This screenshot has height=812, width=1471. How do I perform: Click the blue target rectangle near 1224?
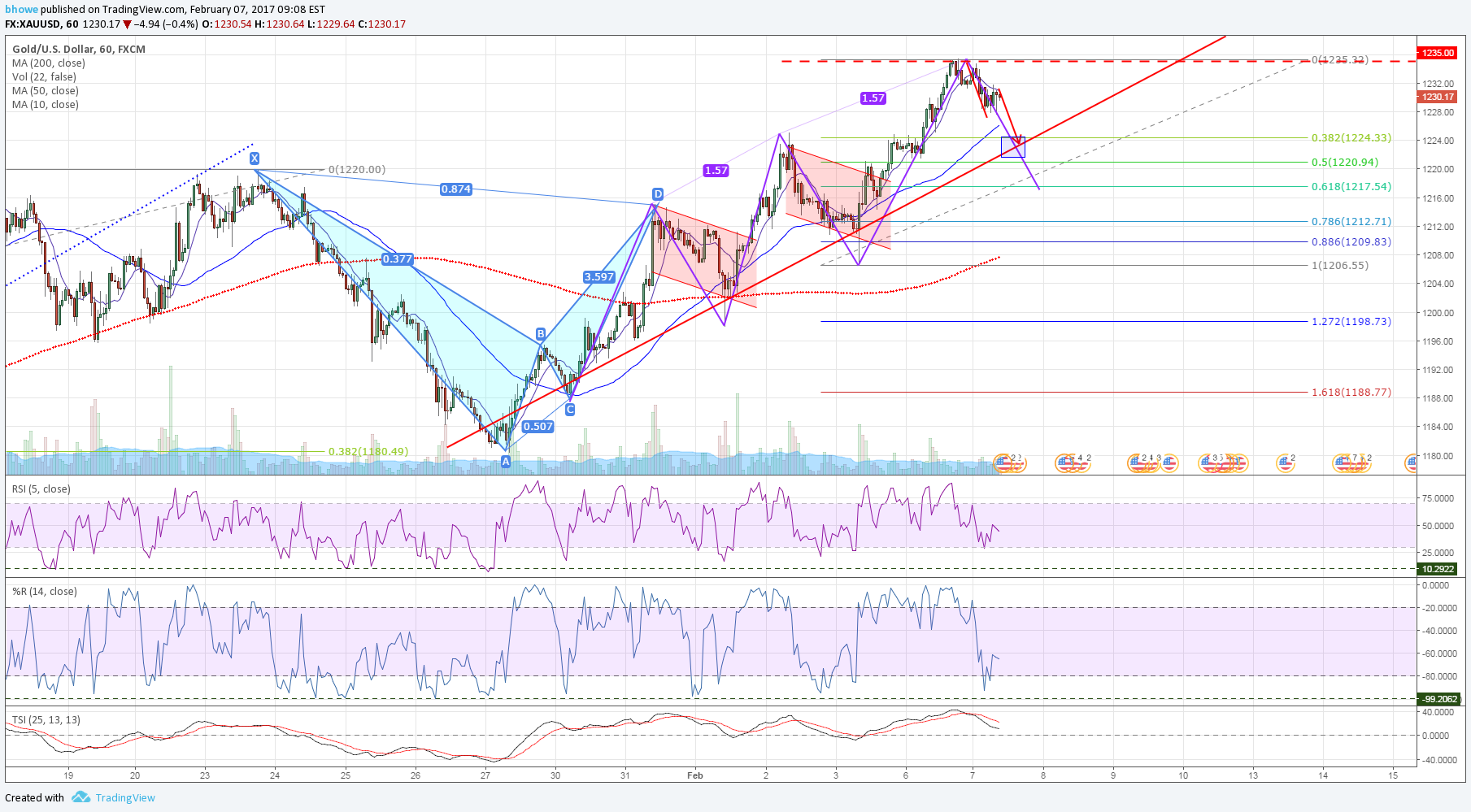(x=1013, y=147)
